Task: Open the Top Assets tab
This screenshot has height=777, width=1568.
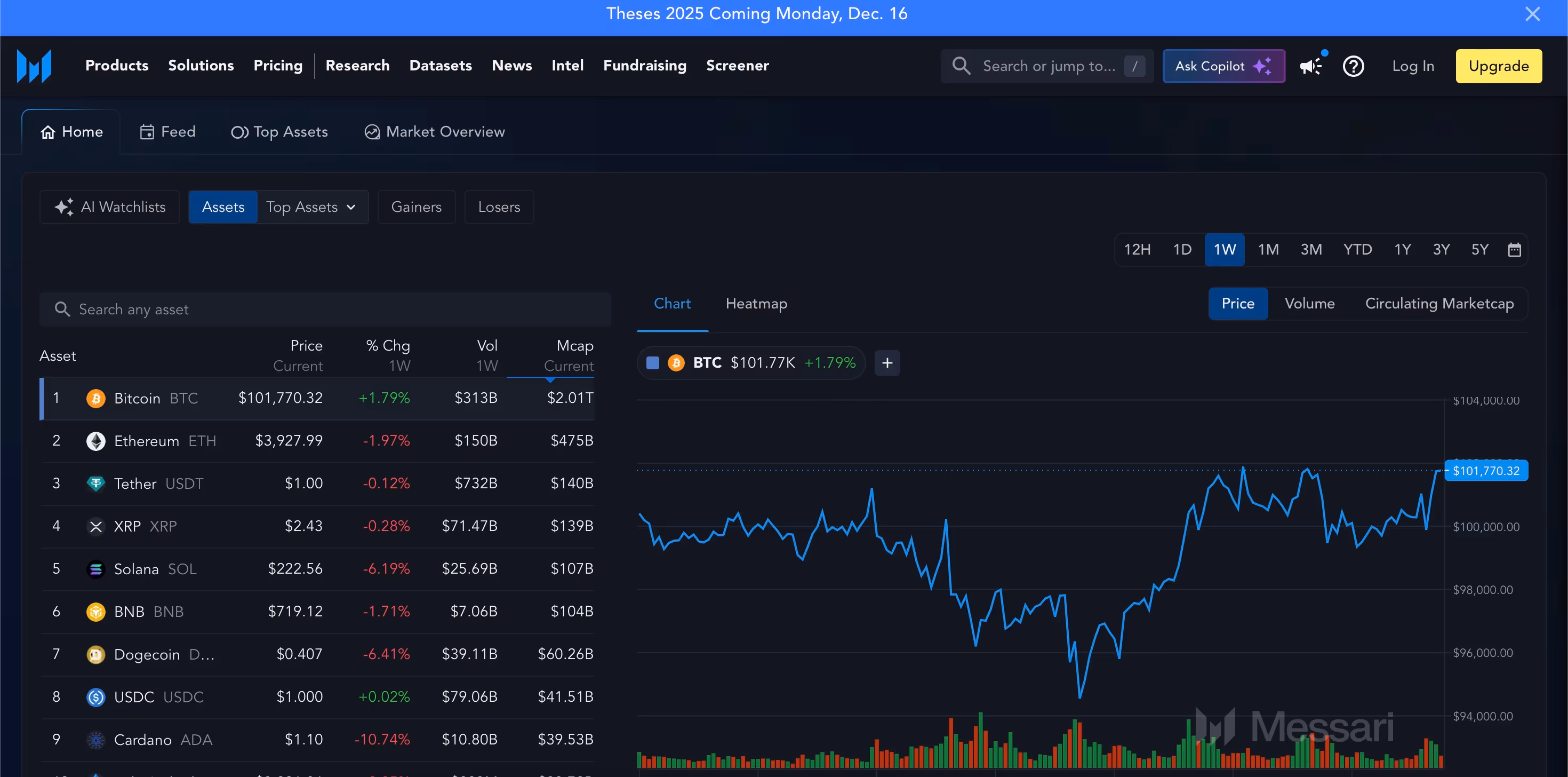Action: (x=279, y=132)
